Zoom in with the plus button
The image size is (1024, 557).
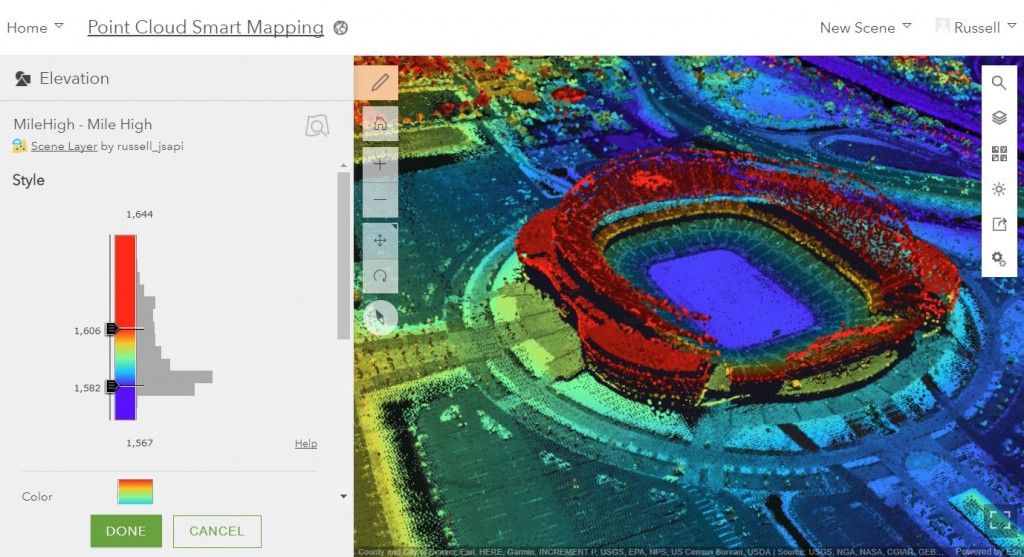click(x=379, y=165)
